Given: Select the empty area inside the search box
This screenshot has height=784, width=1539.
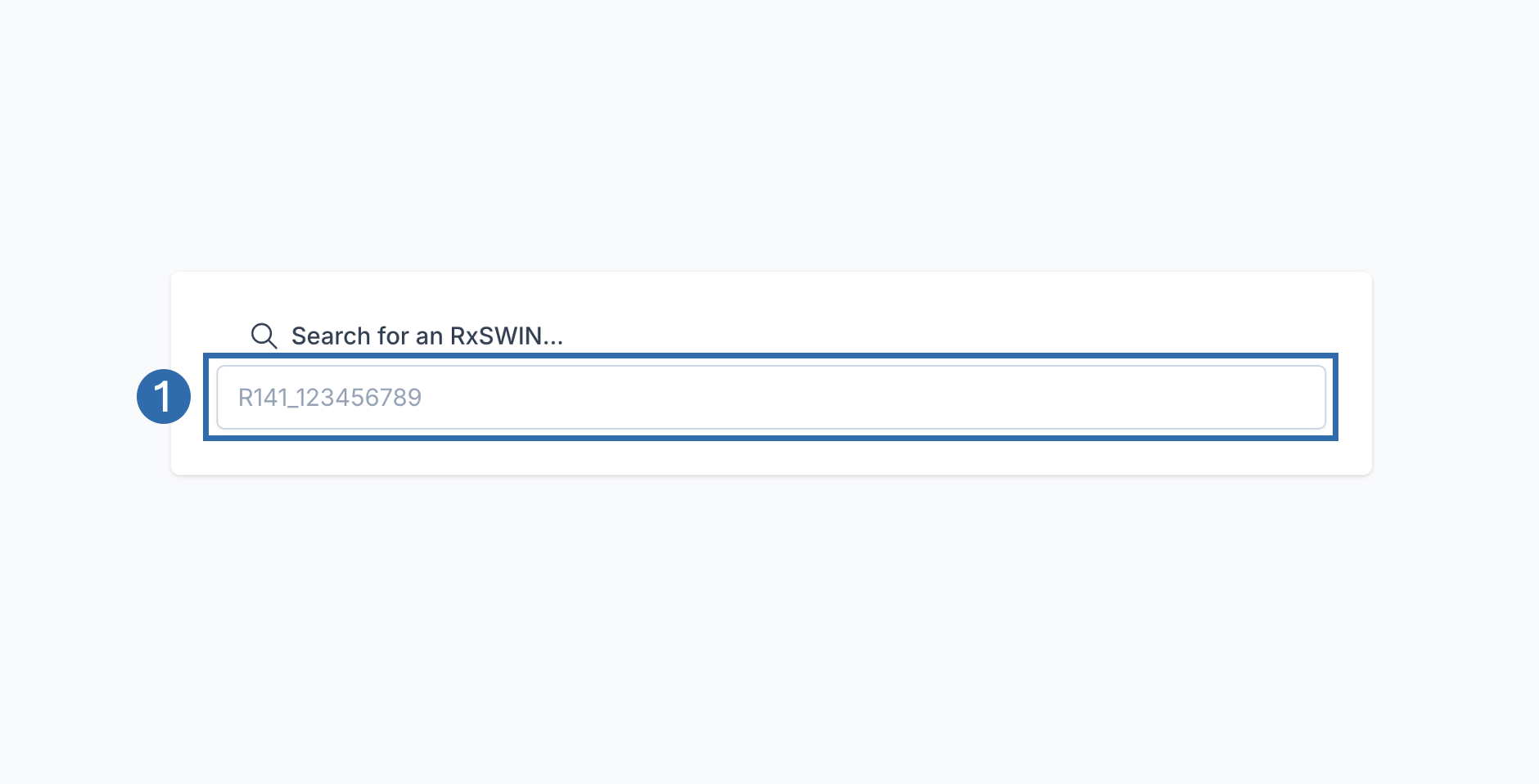Looking at the screenshot, I should [x=819, y=396].
